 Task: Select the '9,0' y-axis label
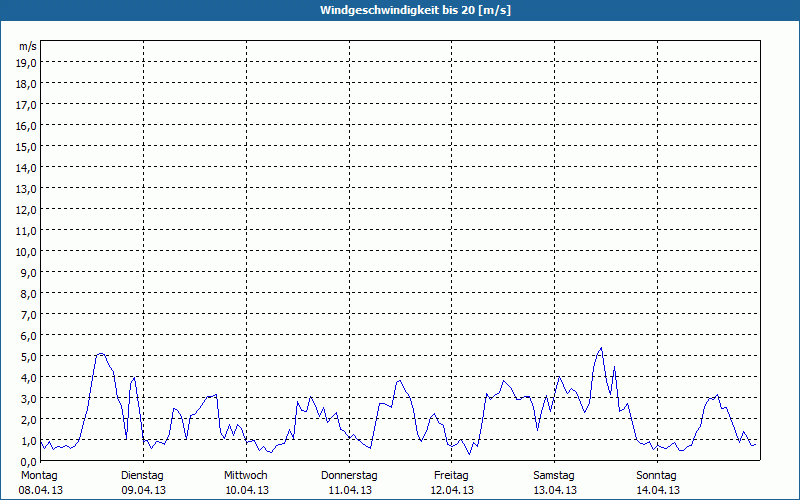29,273
